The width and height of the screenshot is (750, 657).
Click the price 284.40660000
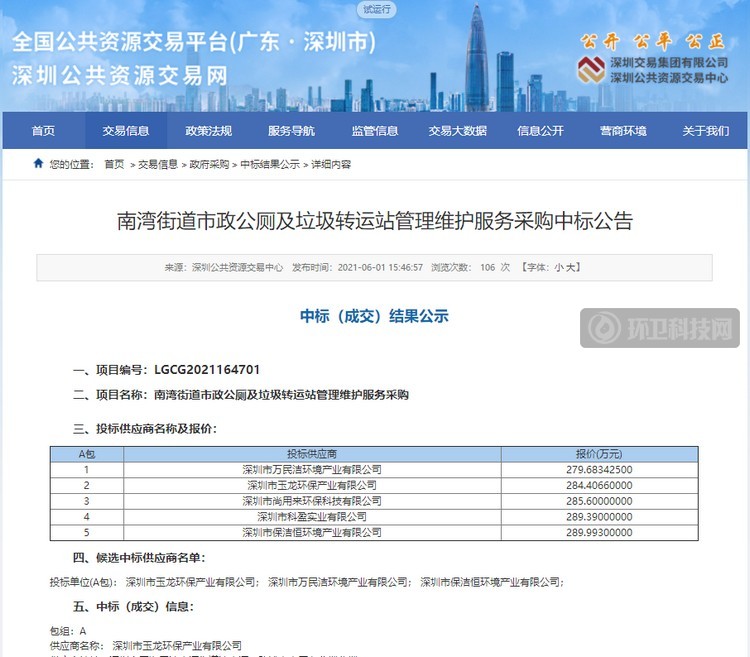[x=599, y=485]
